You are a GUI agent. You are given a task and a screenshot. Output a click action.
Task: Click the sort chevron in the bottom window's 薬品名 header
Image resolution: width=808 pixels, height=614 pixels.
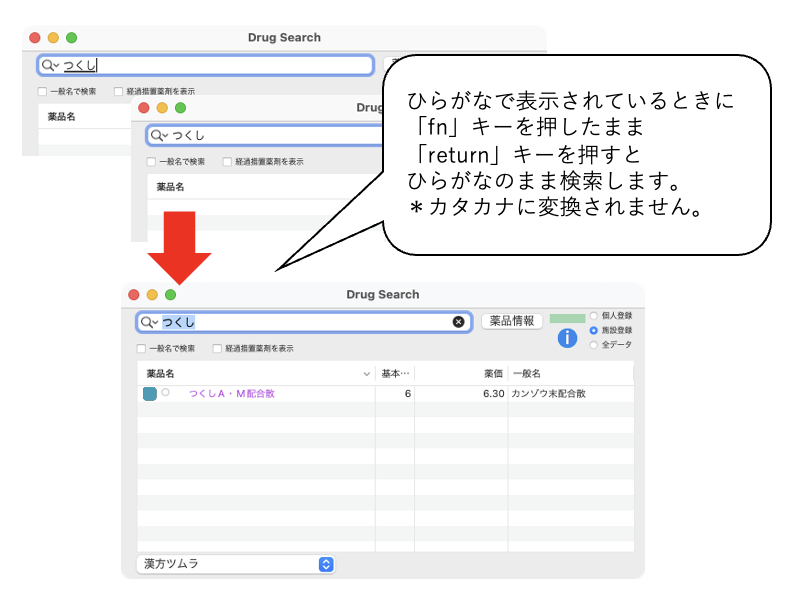click(366, 374)
